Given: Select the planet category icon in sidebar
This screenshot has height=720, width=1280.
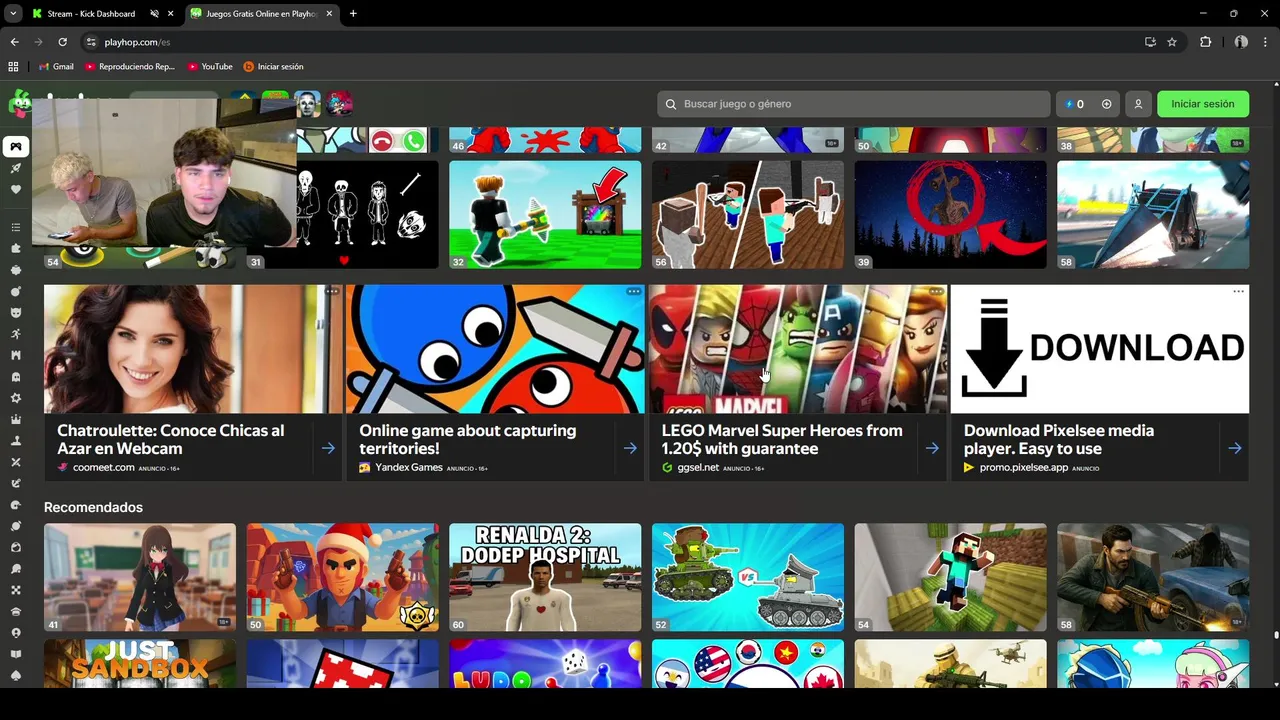Looking at the screenshot, I should [x=16, y=526].
